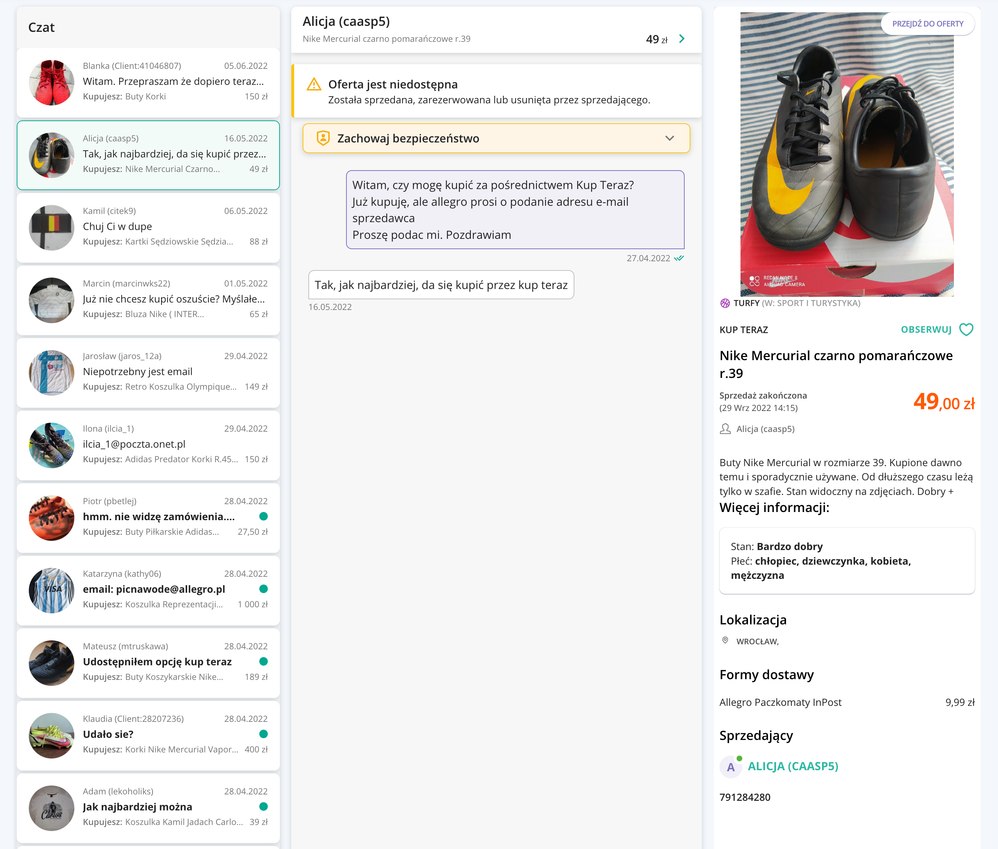Click the heart icon next to Obserwuj
The height and width of the screenshot is (849, 998).
tap(965, 330)
